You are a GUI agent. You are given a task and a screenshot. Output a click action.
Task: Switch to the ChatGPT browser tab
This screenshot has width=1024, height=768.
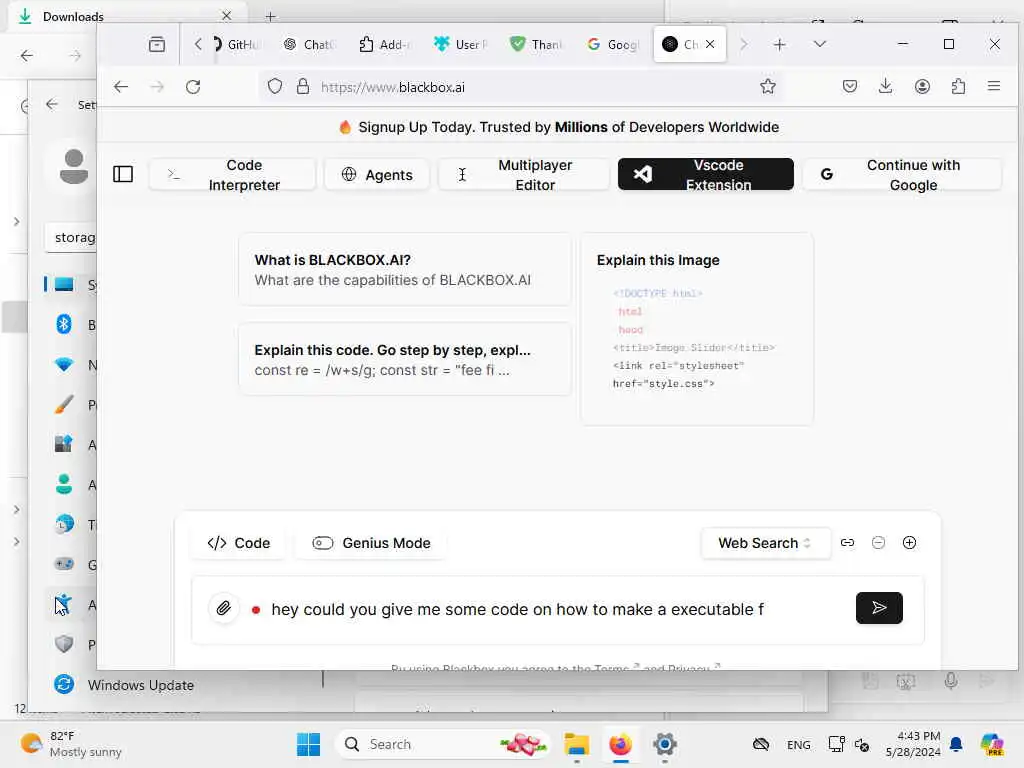coord(309,44)
